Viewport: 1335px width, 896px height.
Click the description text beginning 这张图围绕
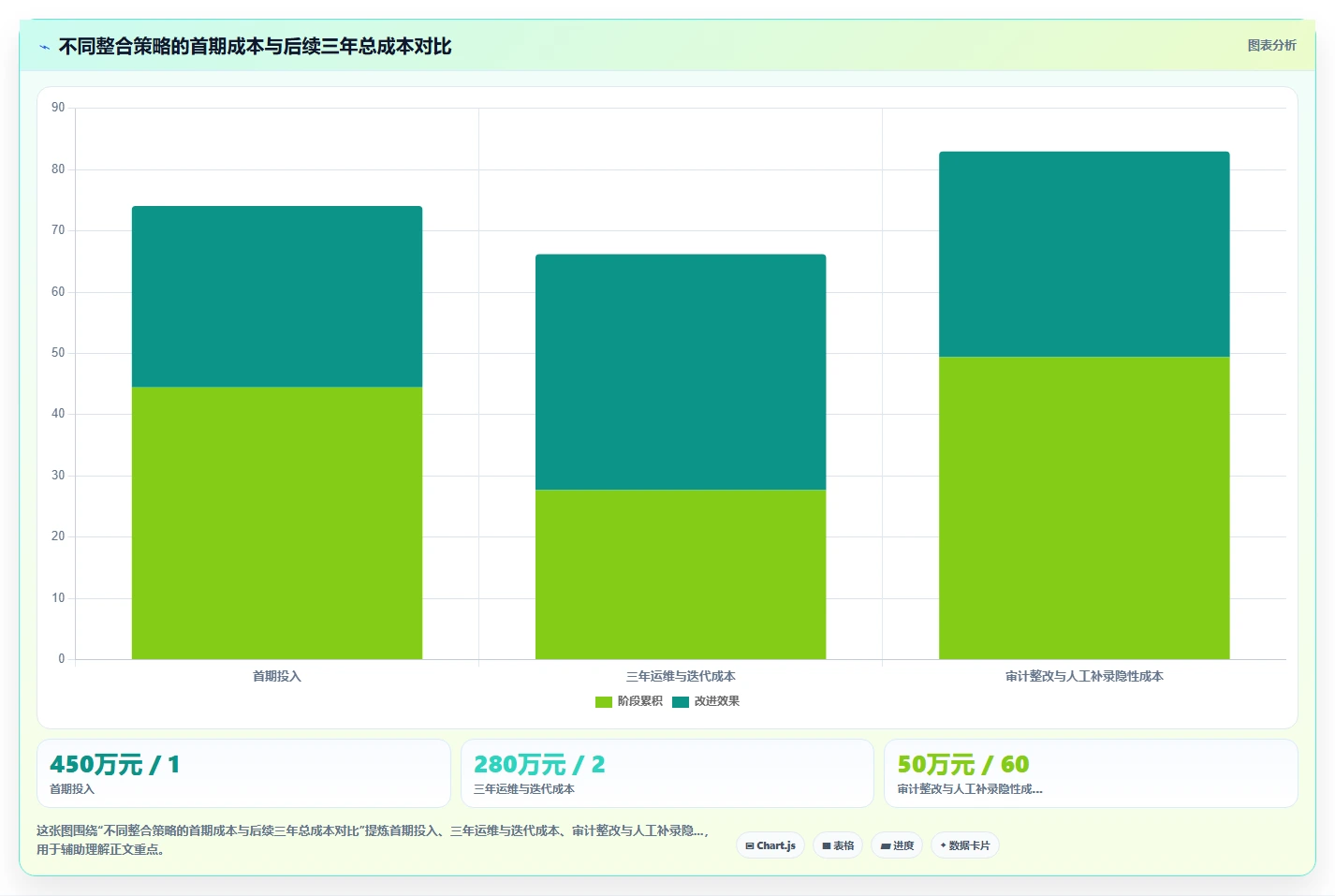pyautogui.click(x=374, y=840)
